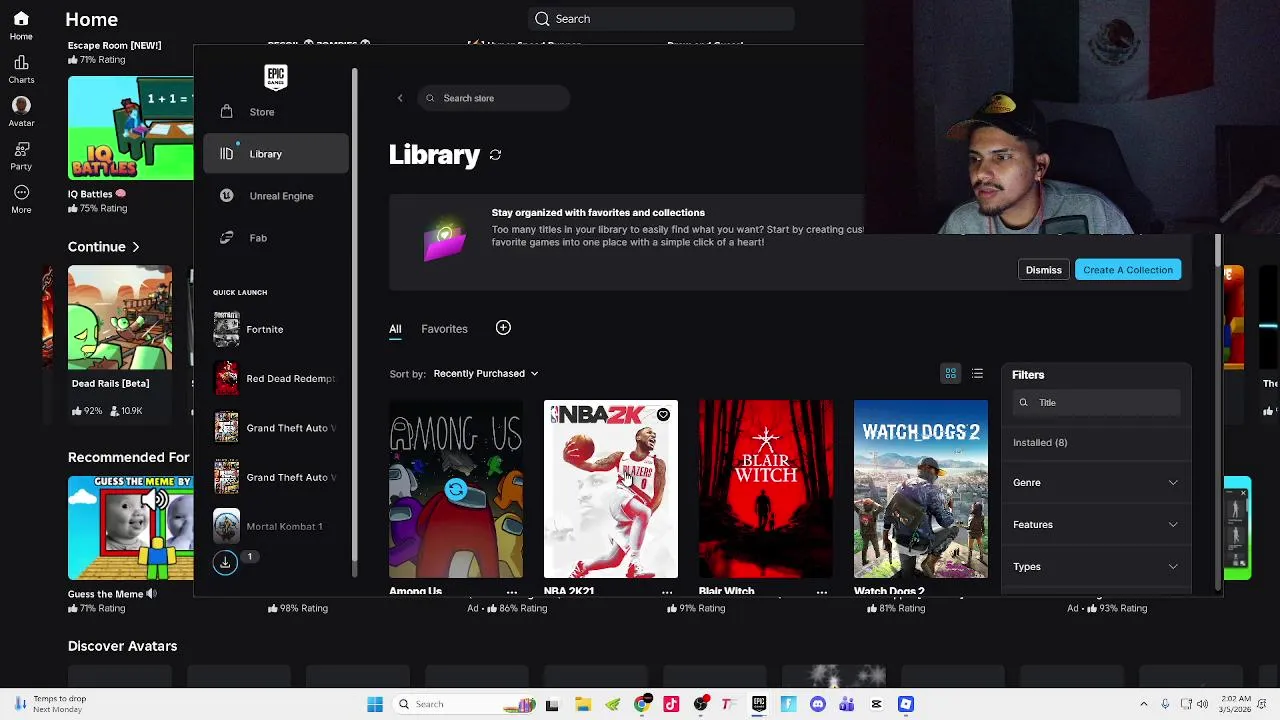1280x720 pixels.
Task: Switch to the All tab
Action: pos(395,329)
